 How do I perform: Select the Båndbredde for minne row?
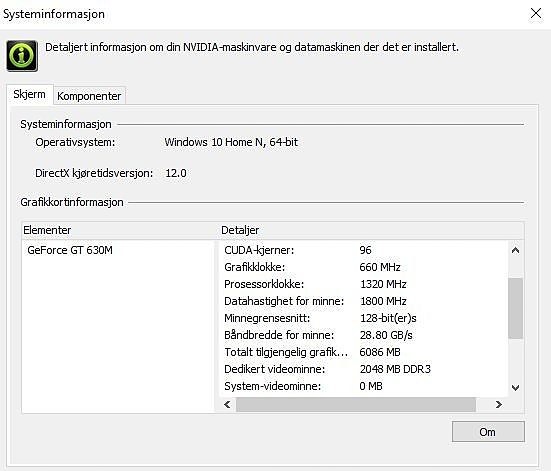point(364,335)
